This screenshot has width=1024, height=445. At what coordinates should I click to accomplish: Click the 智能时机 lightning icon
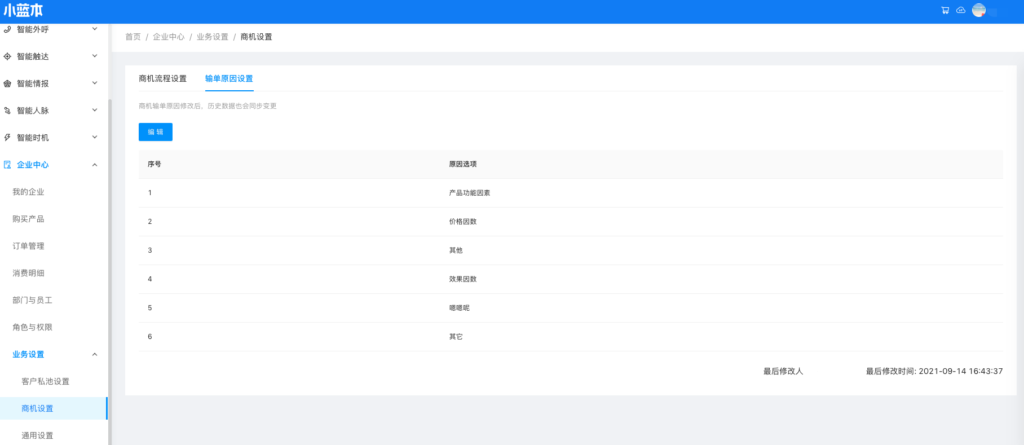click(x=8, y=137)
